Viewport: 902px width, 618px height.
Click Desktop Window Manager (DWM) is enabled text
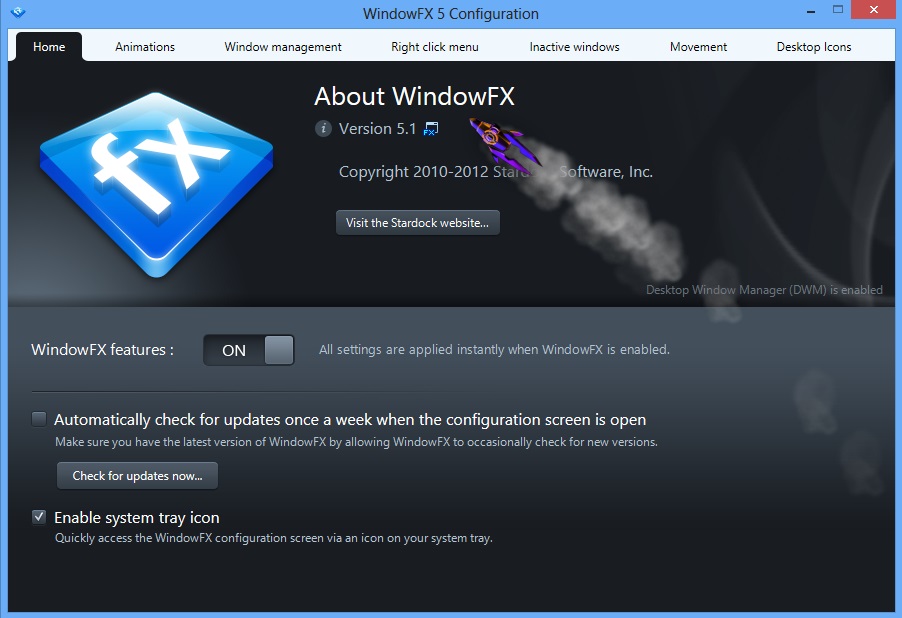coord(764,289)
